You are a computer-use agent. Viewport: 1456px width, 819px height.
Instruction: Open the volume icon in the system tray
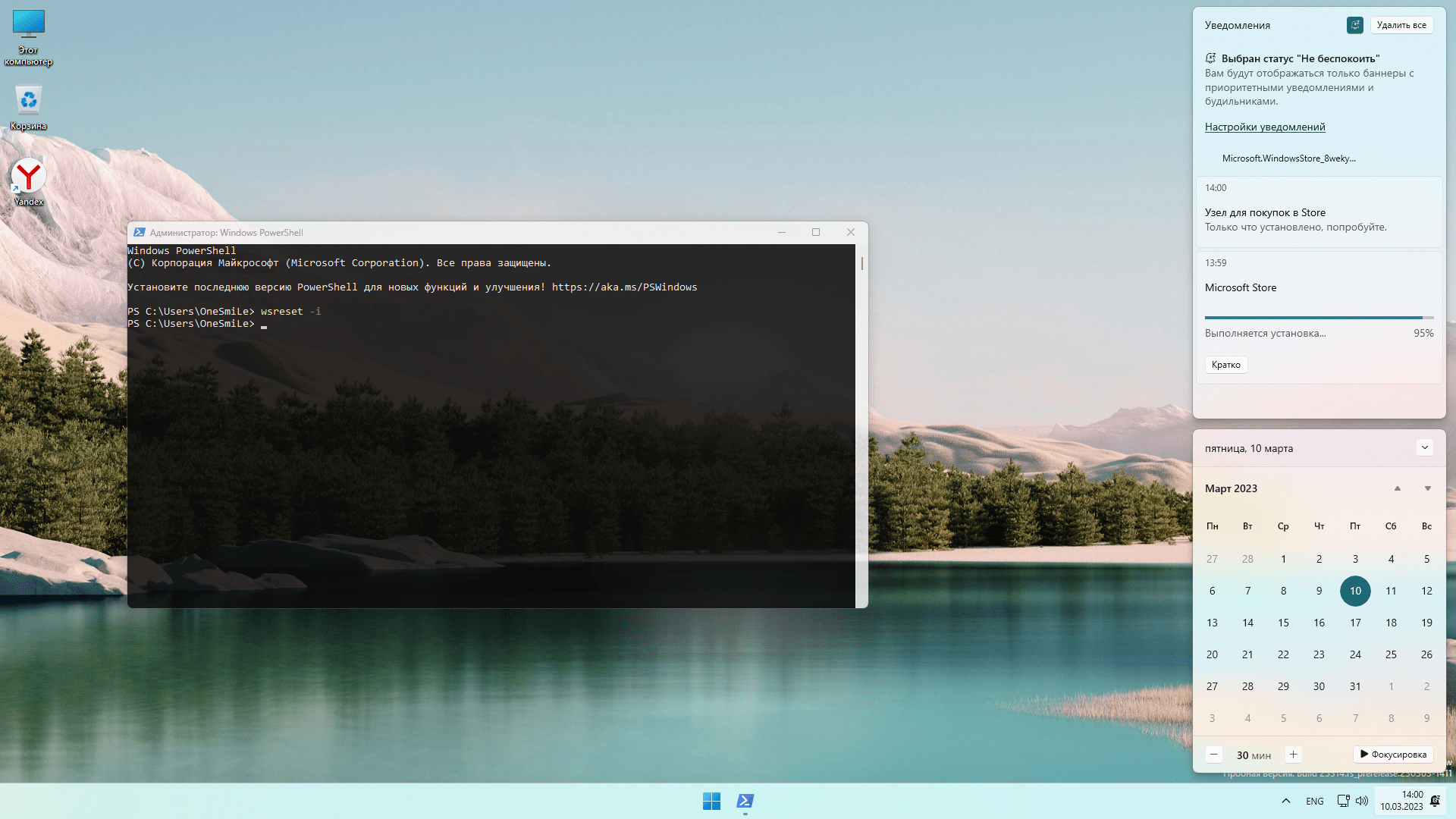coord(1362,801)
